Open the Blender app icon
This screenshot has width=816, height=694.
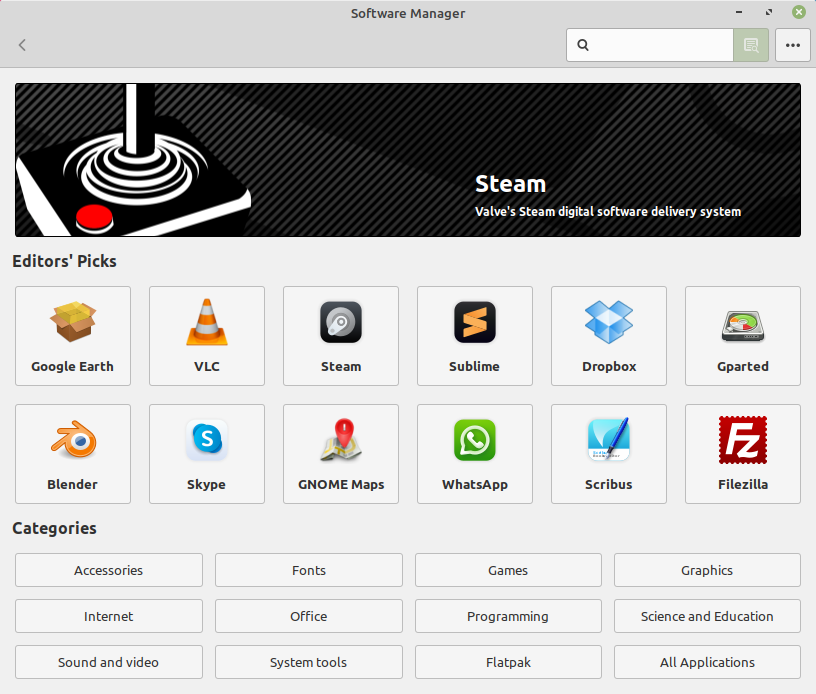pyautogui.click(x=73, y=440)
